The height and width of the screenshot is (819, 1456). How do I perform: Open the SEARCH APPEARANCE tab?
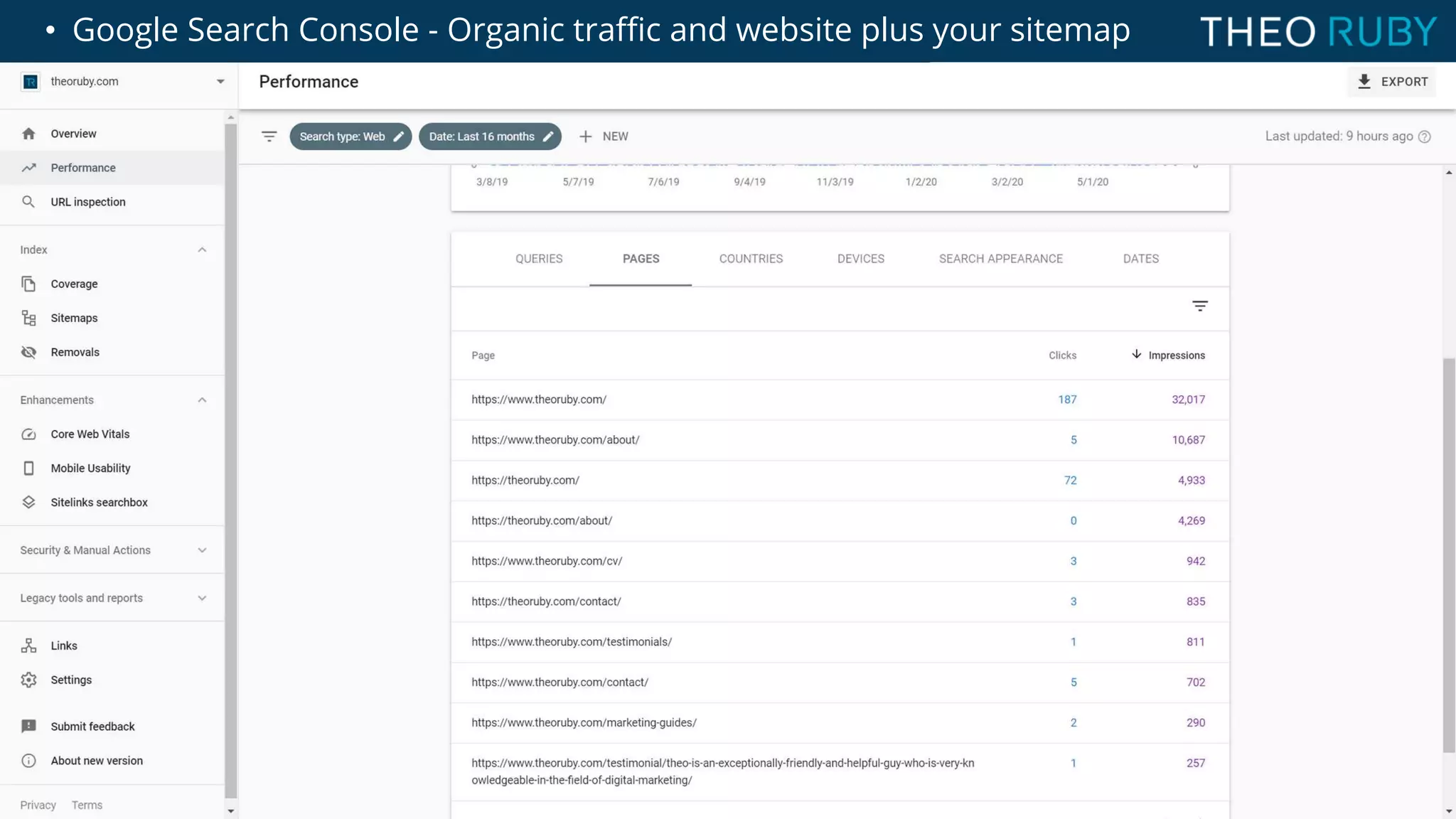1001,259
